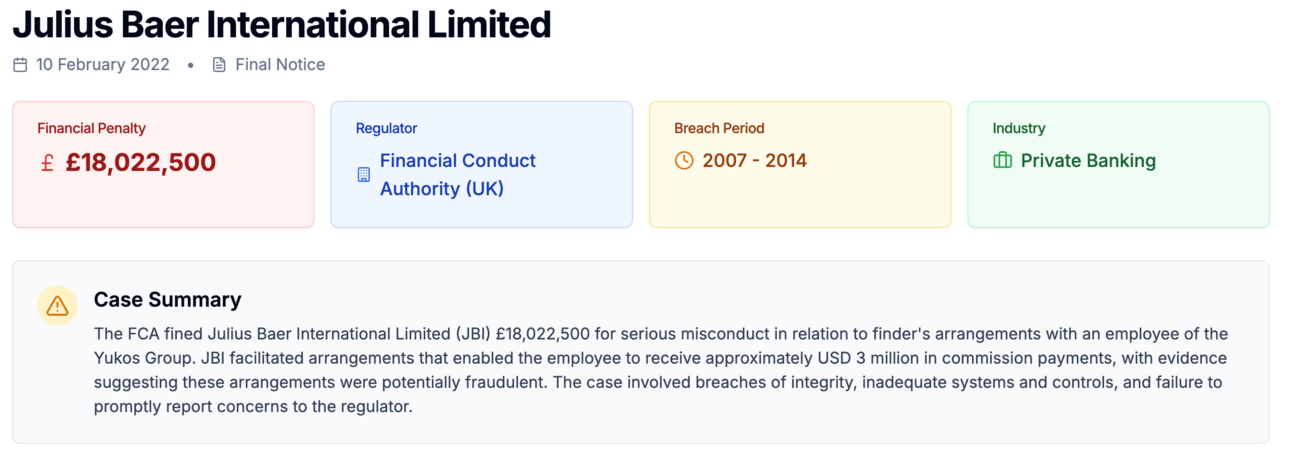Click the Industry card label
The width and height of the screenshot is (1292, 460).
click(x=1018, y=128)
